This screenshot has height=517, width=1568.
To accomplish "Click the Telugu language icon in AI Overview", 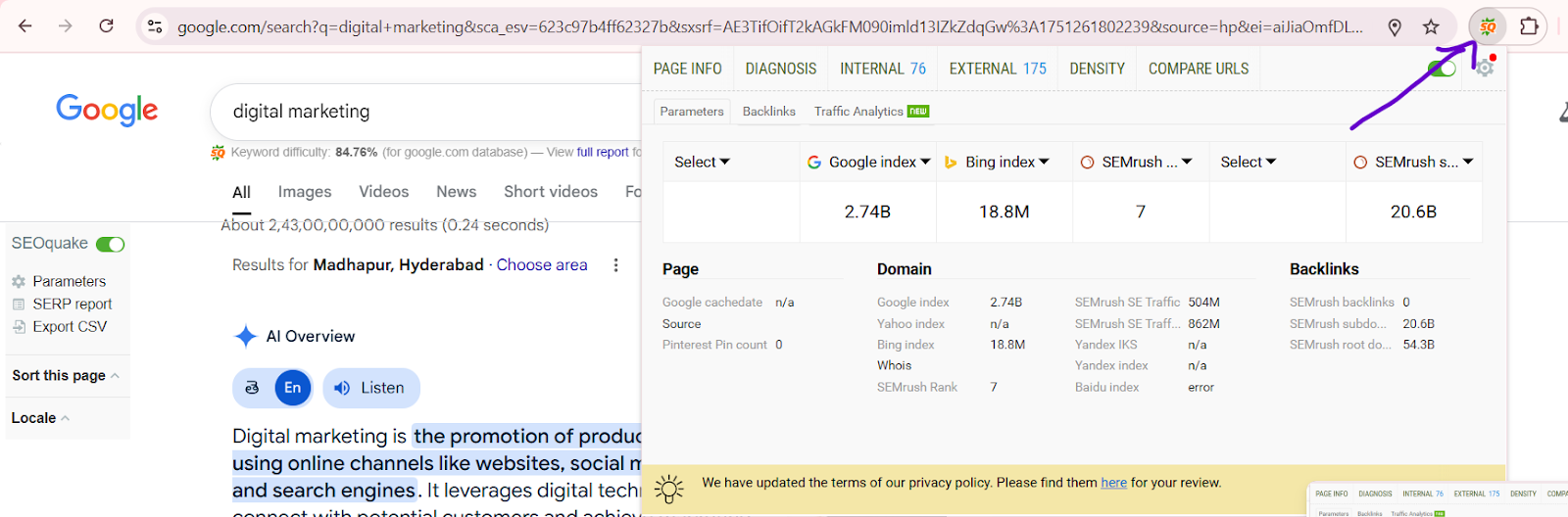I will 252,388.
